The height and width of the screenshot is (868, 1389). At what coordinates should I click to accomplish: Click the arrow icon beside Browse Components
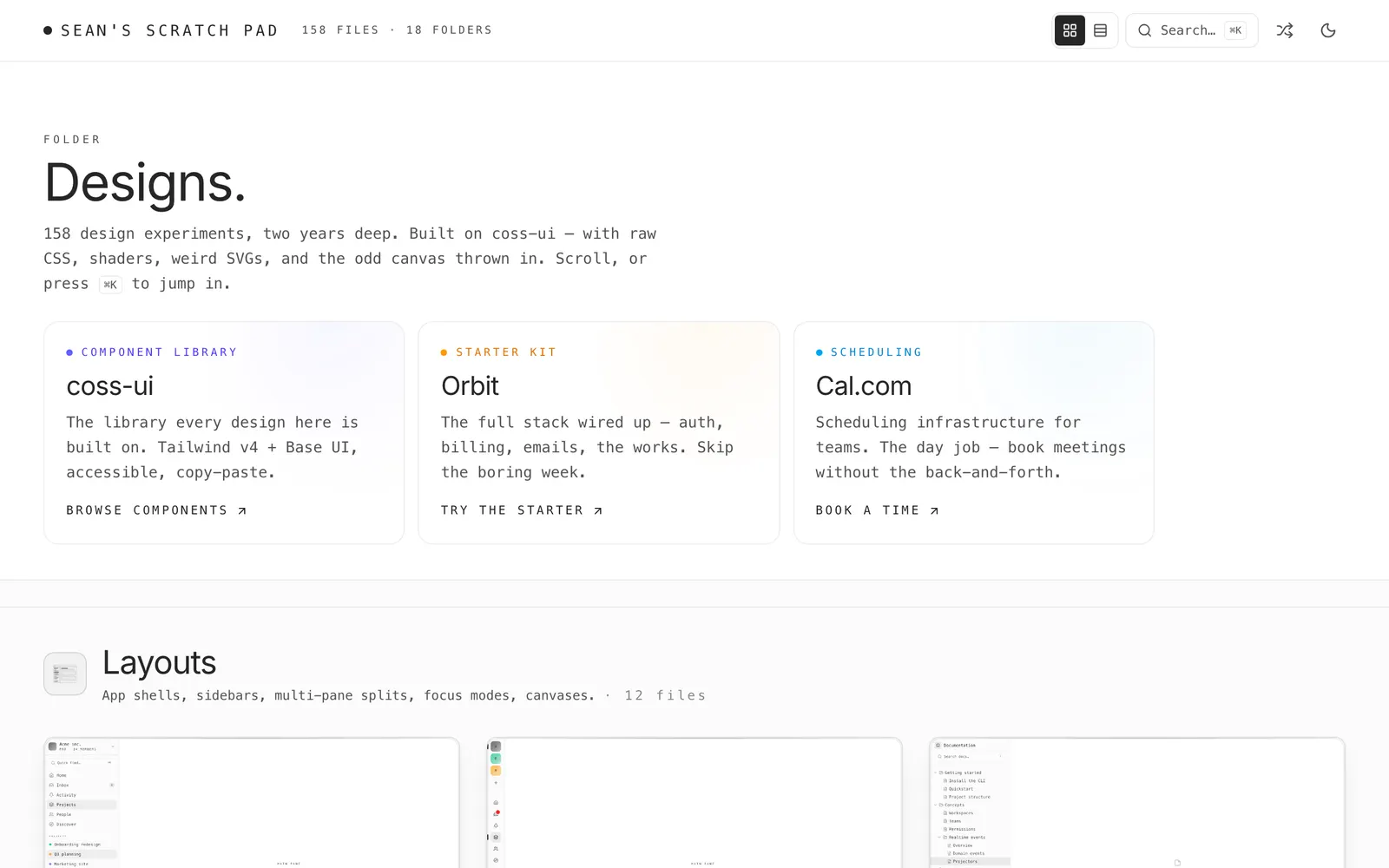(x=242, y=510)
